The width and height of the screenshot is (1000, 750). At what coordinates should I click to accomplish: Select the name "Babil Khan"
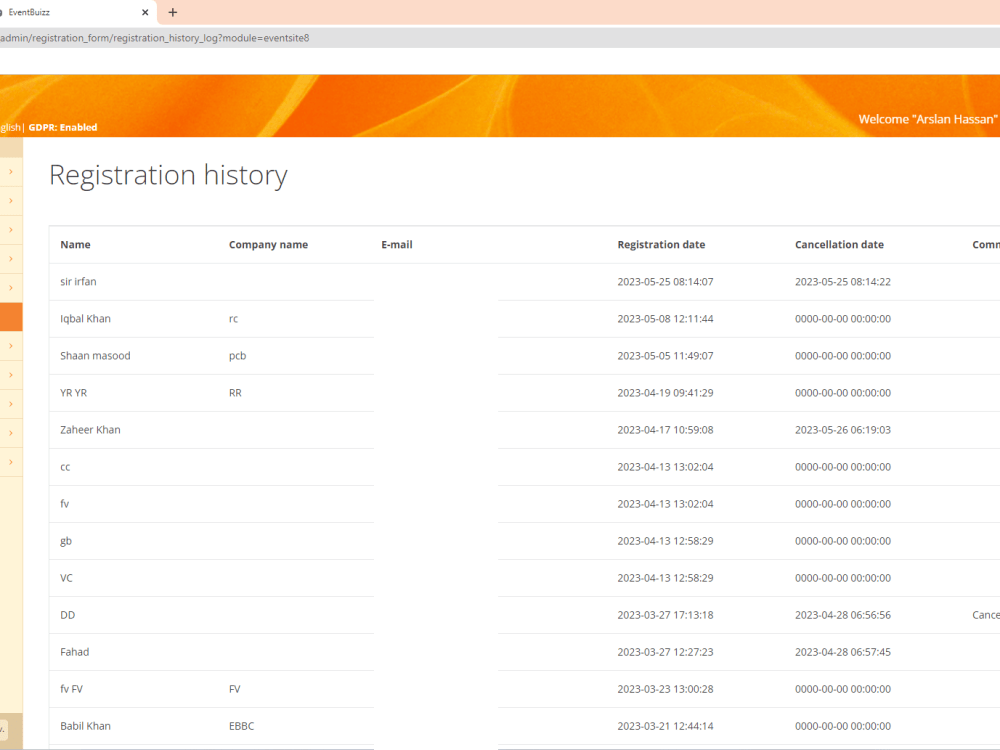85,726
